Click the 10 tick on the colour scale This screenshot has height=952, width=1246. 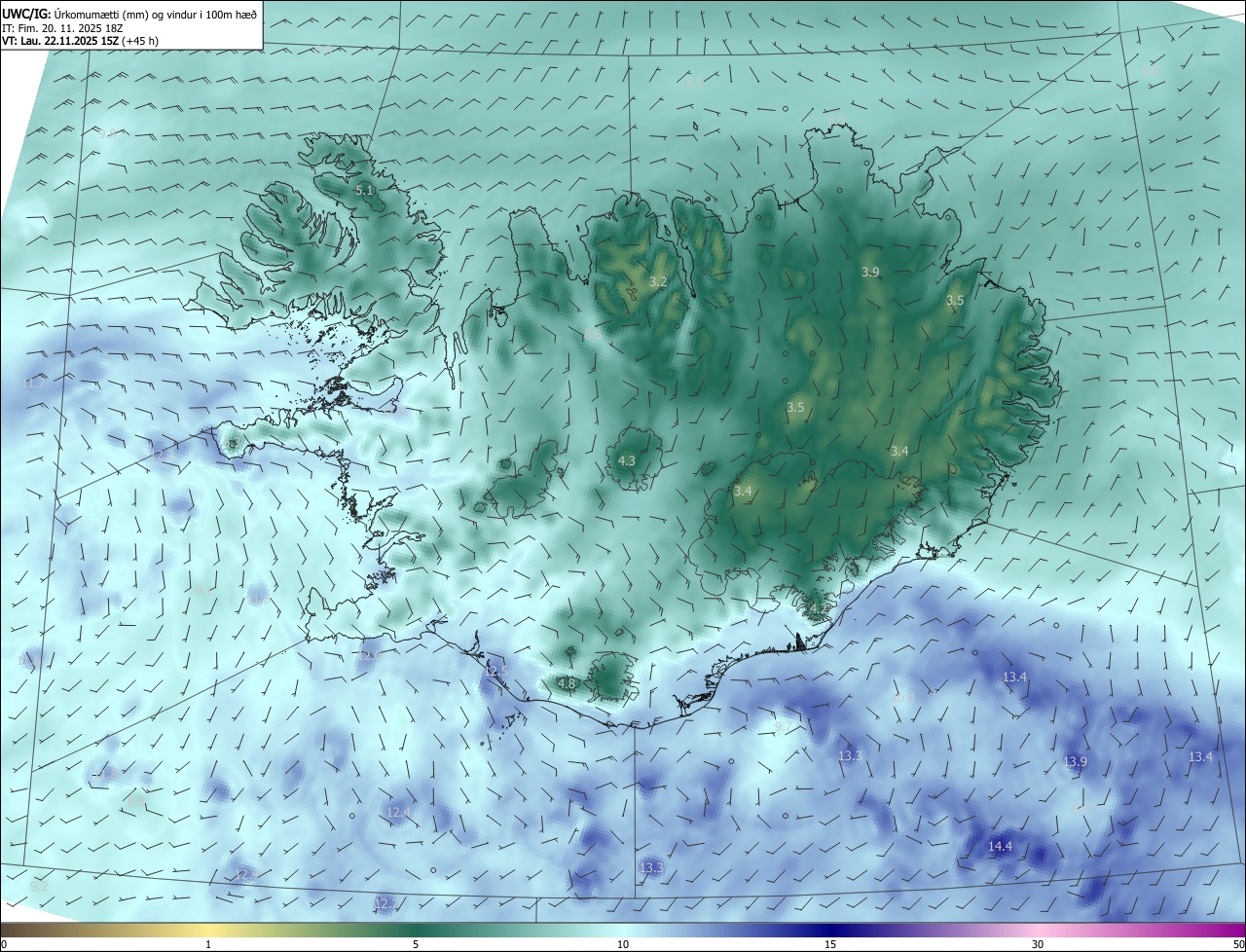click(623, 944)
